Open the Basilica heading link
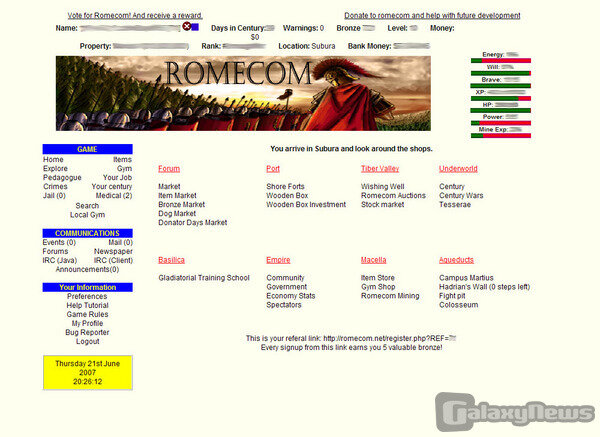Image resolution: width=600 pixels, height=437 pixels. (171, 260)
